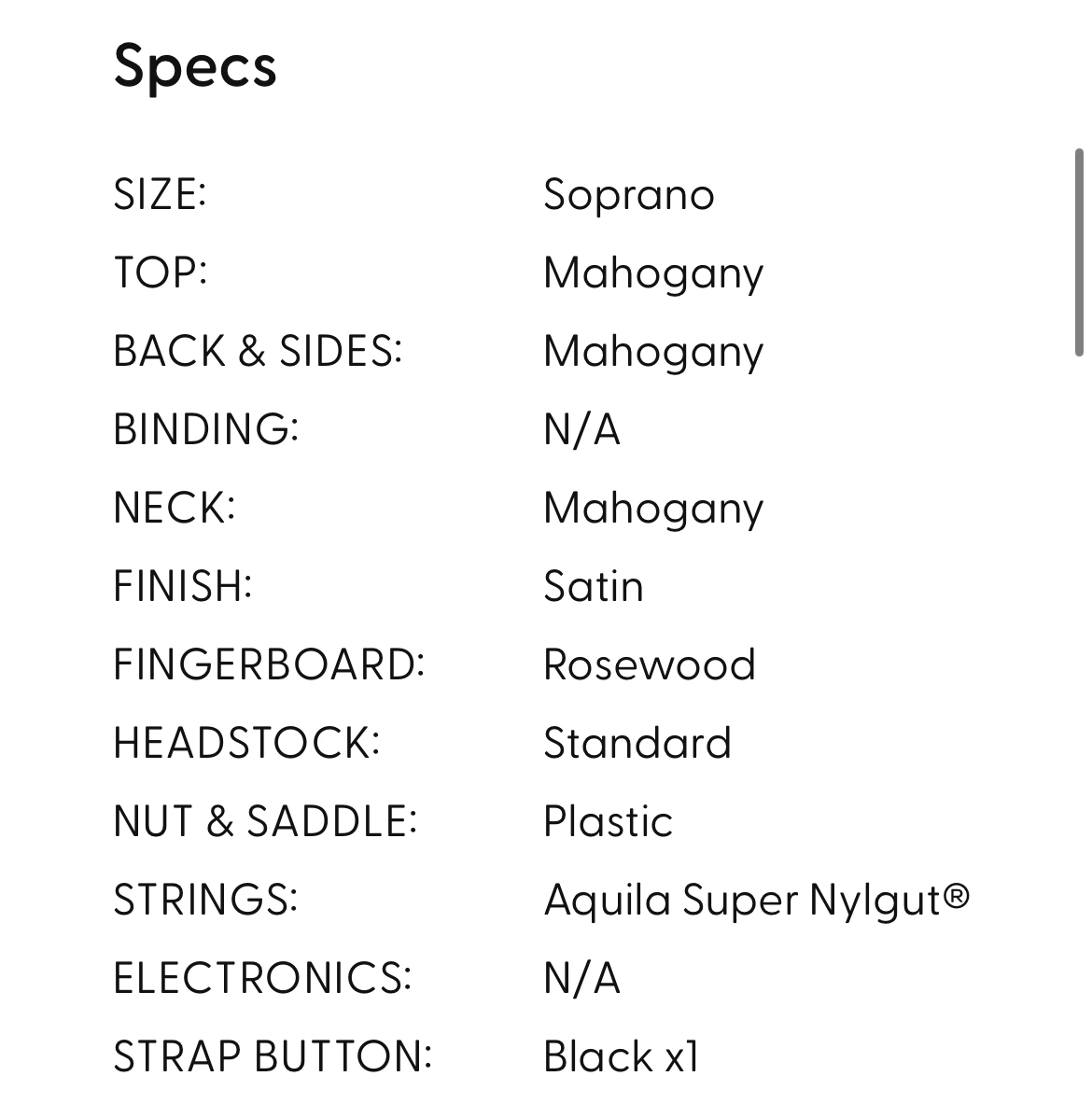This screenshot has height=1118, width=1092.
Task: Select the N/A value for BINDING
Action: click(581, 430)
